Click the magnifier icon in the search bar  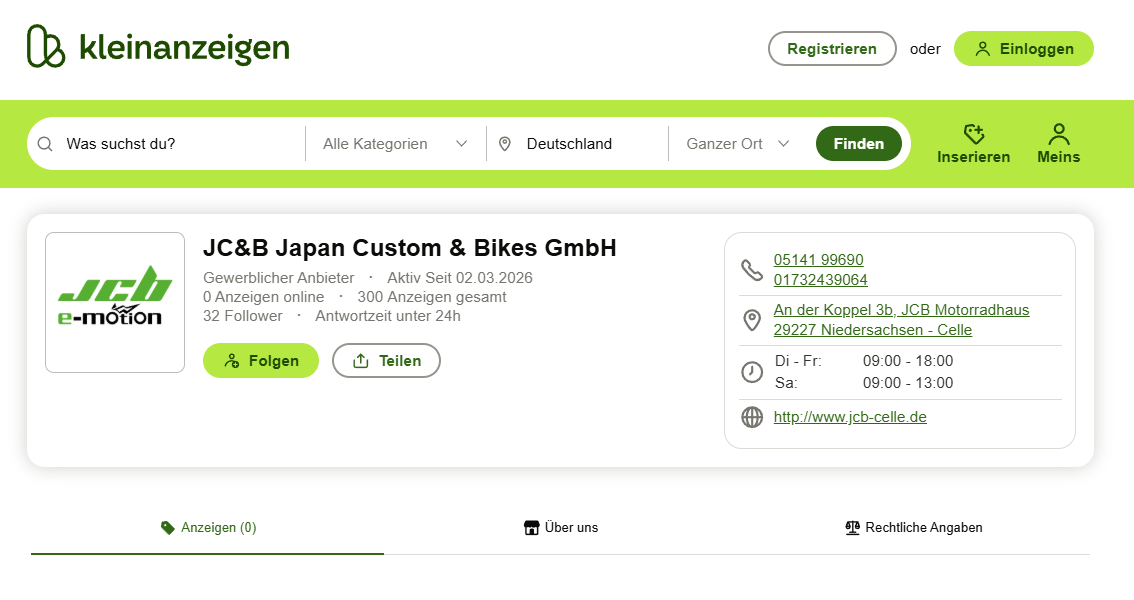[x=45, y=144]
